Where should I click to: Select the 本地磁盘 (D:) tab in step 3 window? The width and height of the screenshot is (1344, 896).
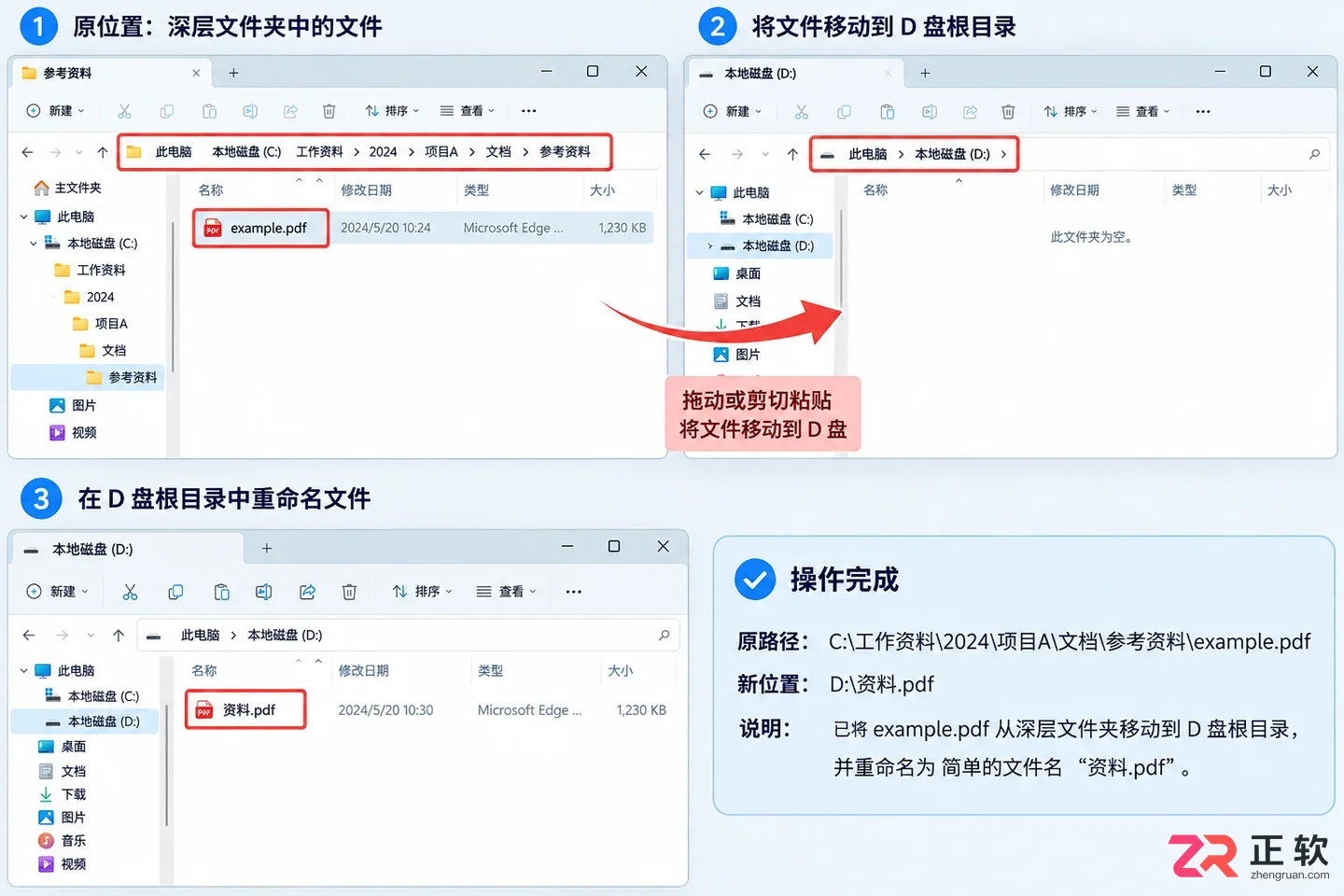[128, 549]
